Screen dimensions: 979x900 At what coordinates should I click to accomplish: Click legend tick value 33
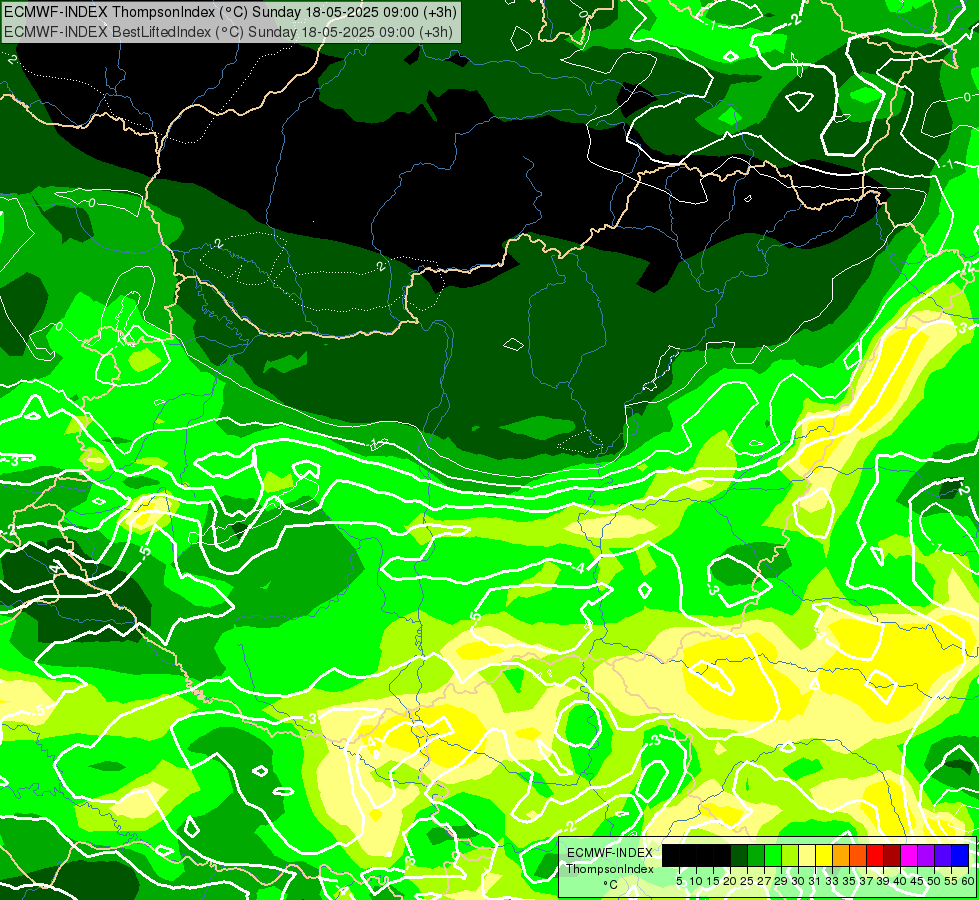833,881
